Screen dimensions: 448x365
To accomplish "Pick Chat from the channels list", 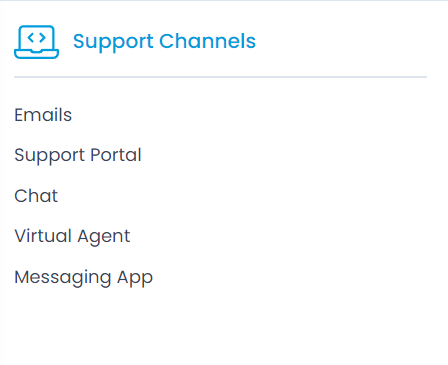I will (36, 196).
